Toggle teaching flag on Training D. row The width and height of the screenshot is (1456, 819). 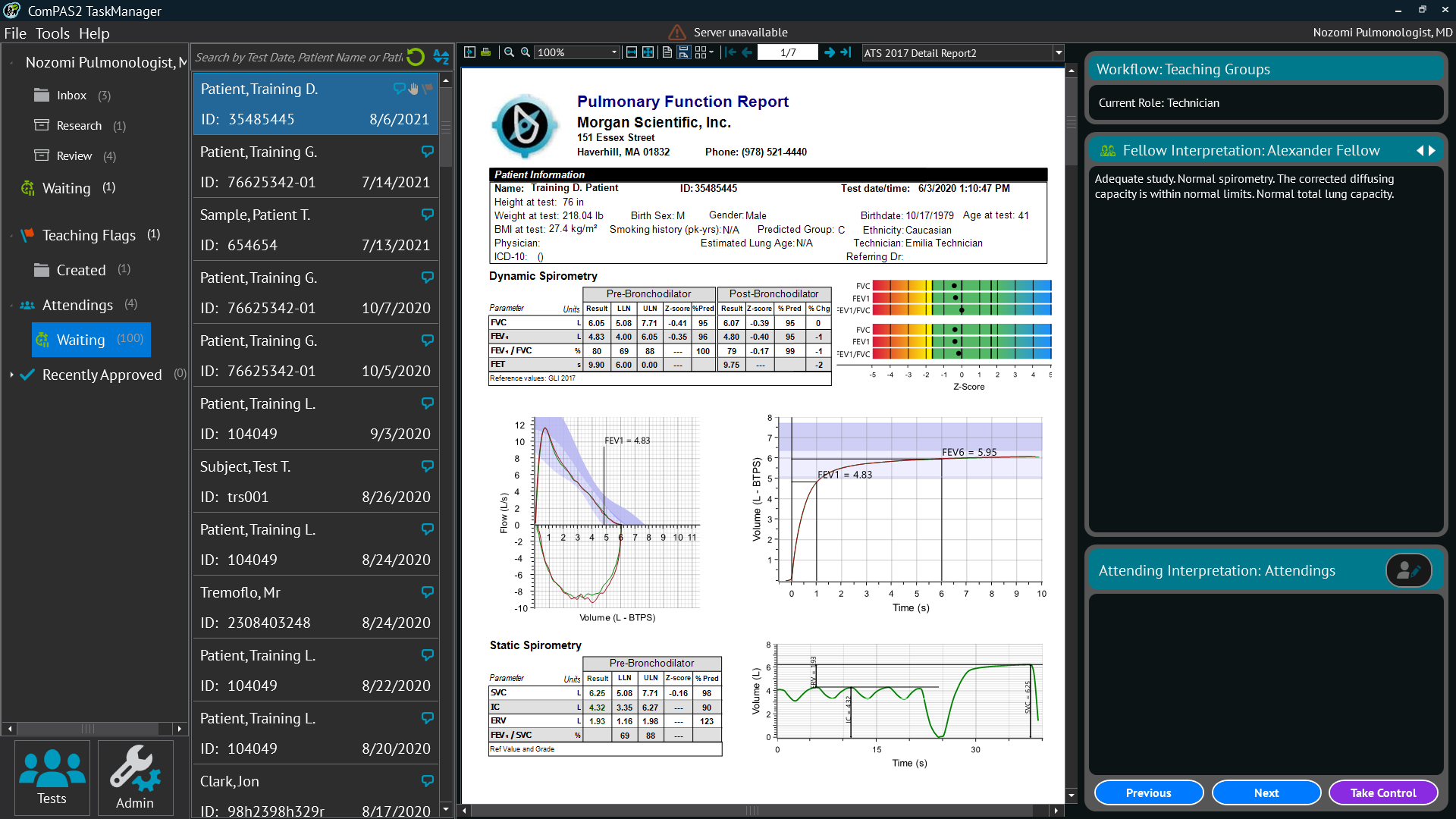pyautogui.click(x=428, y=89)
